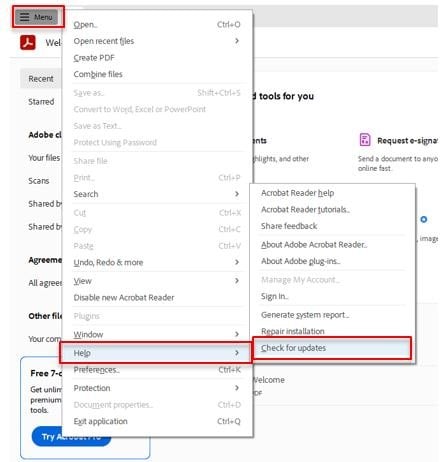Screen dimensions: 448x462
Task: Expand the Search submenu chevron
Action: [237, 194]
